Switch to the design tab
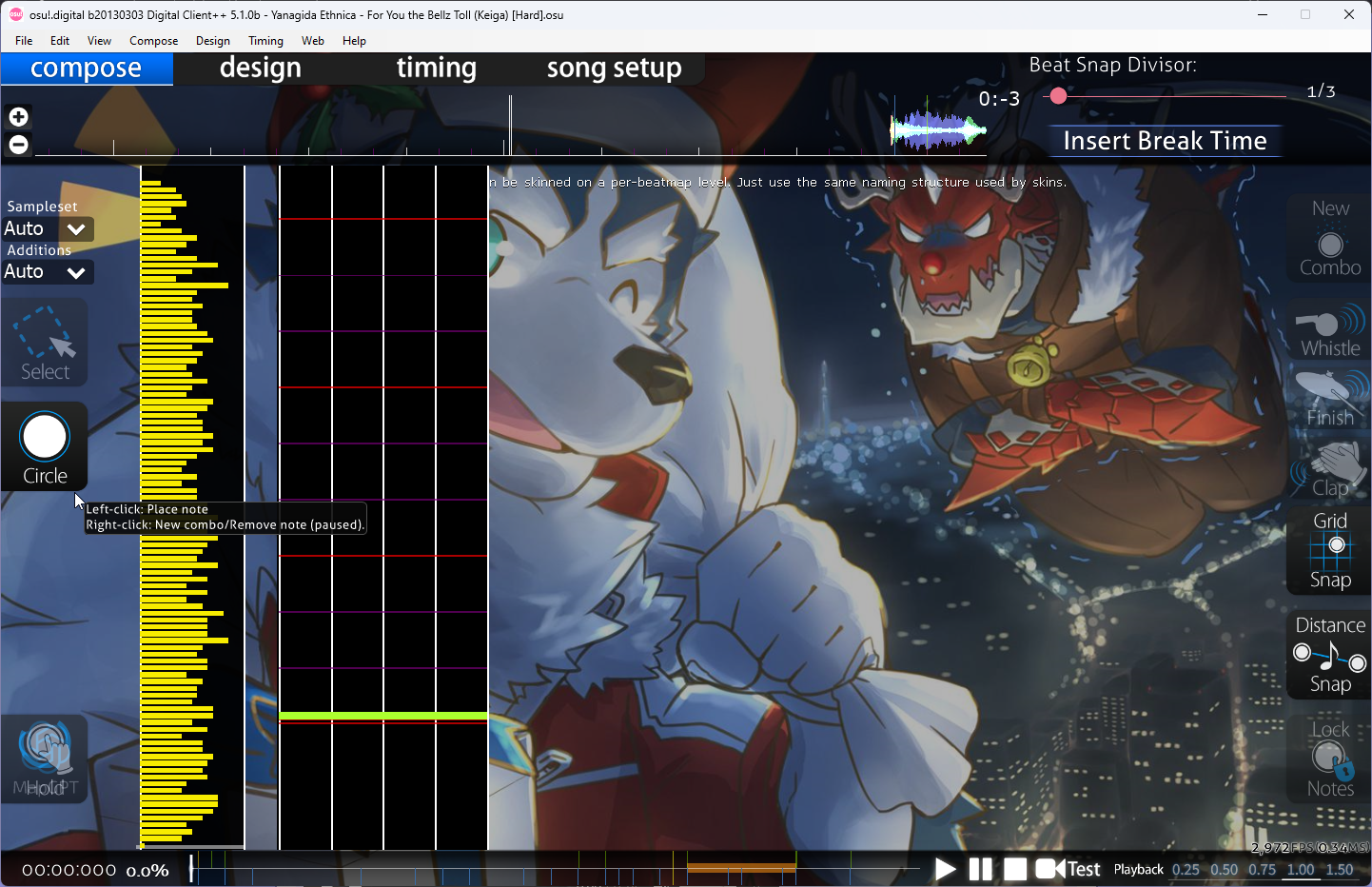 pyautogui.click(x=260, y=69)
